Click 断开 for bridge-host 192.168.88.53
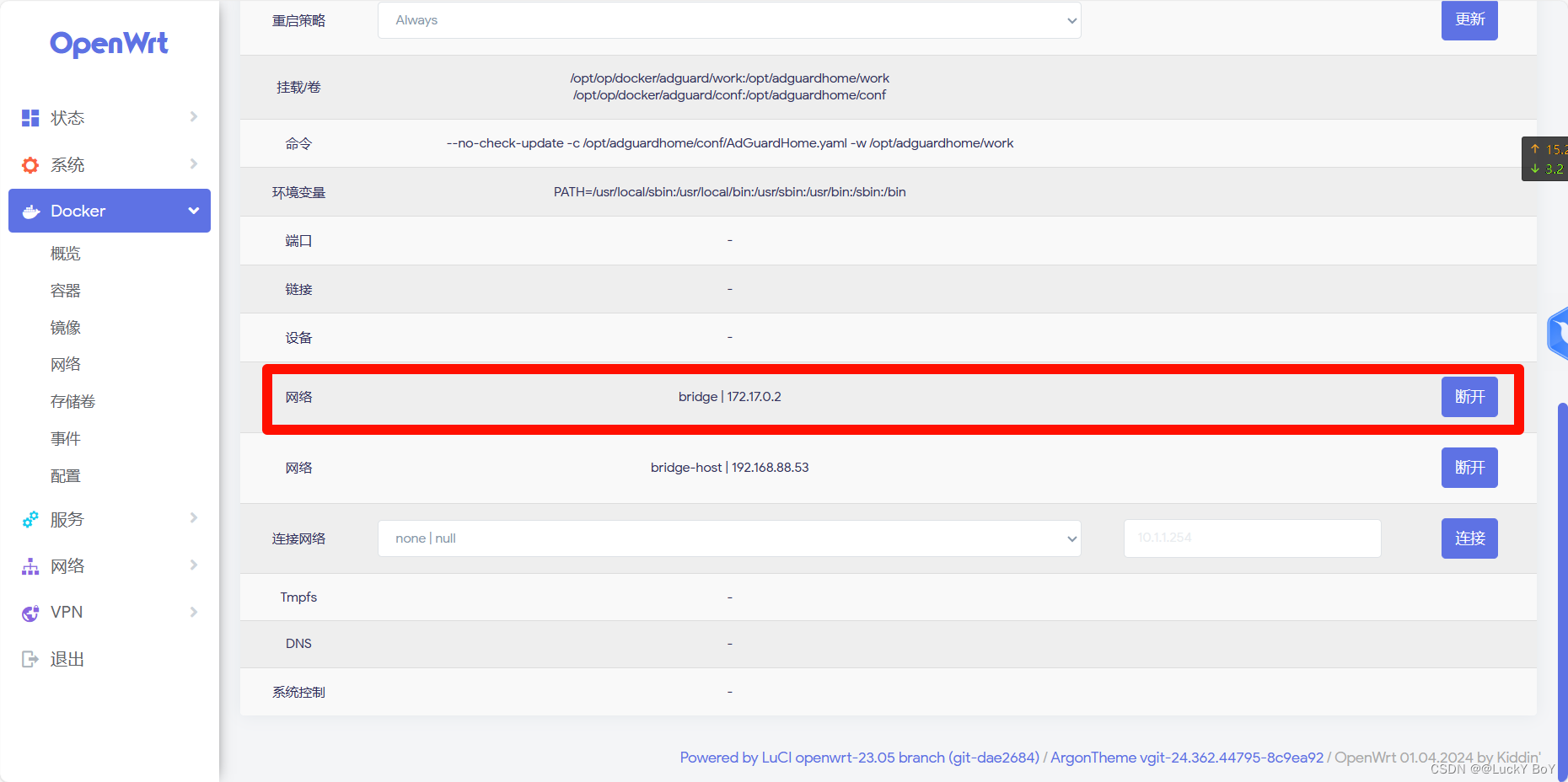Screen dimensions: 1568x782 1469,468
